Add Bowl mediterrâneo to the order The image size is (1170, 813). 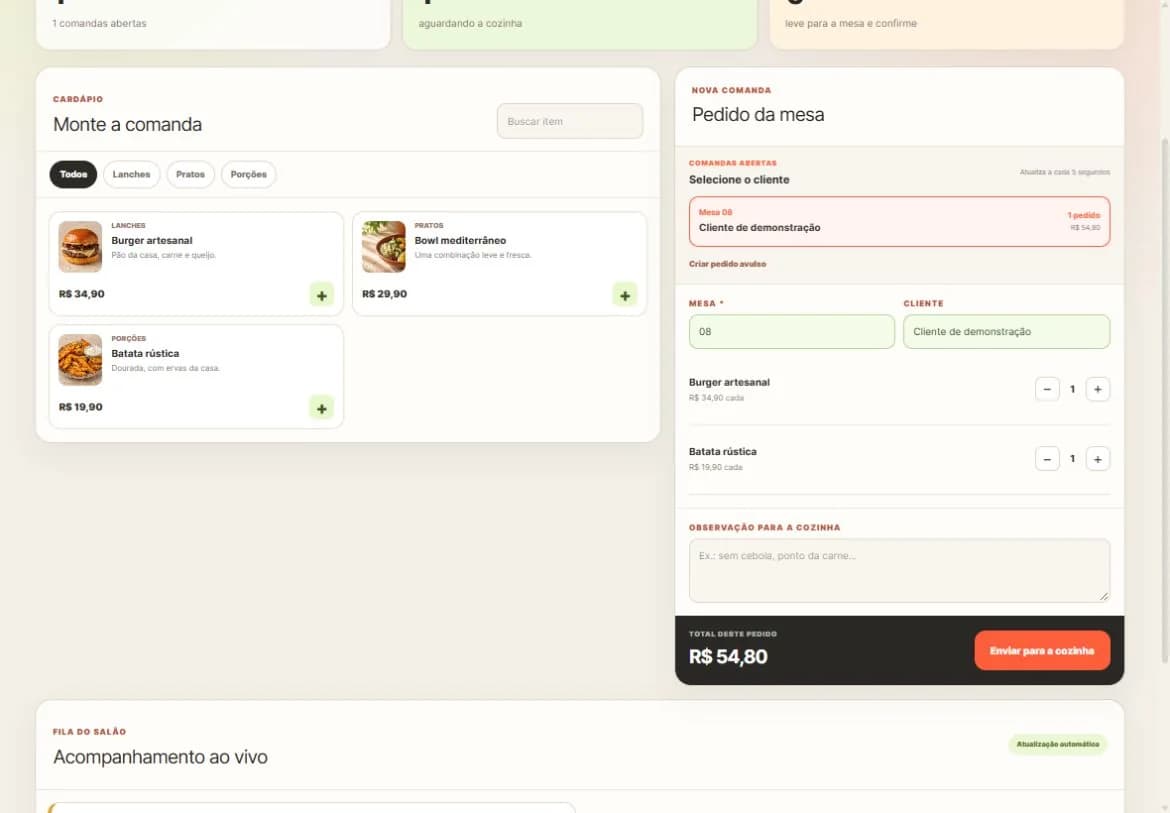pos(625,295)
